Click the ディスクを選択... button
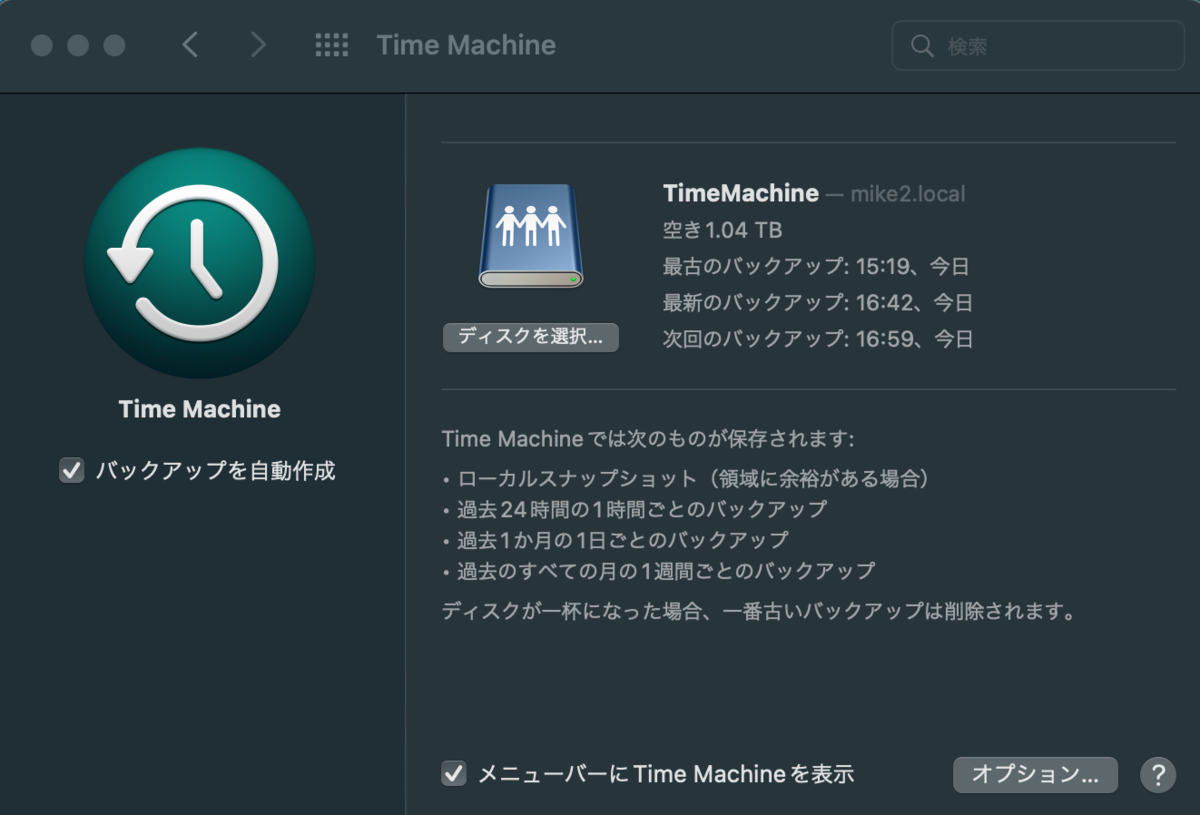1200x815 pixels. pos(531,337)
